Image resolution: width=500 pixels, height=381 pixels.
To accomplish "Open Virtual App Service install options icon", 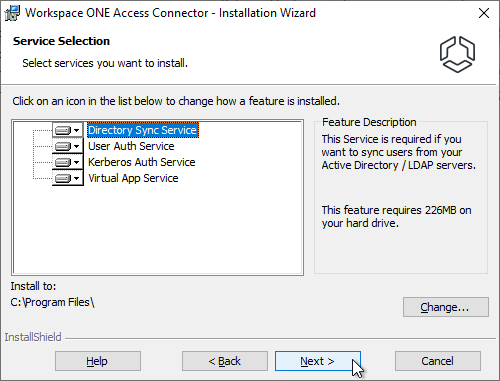I will [x=68, y=178].
